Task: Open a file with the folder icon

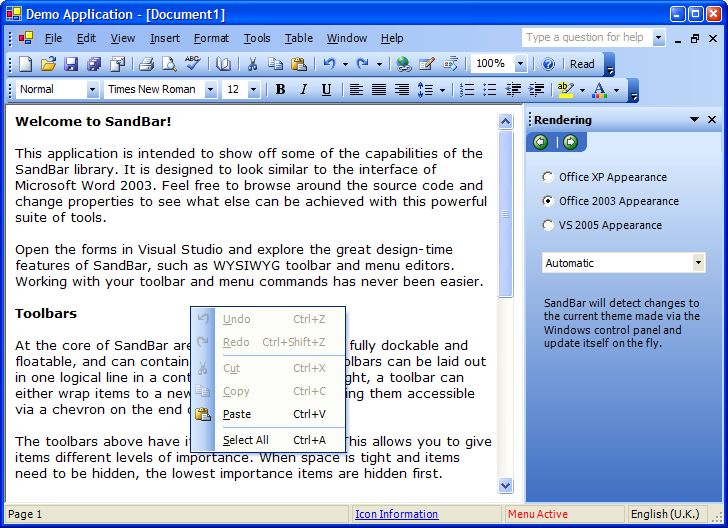Action: [48, 64]
